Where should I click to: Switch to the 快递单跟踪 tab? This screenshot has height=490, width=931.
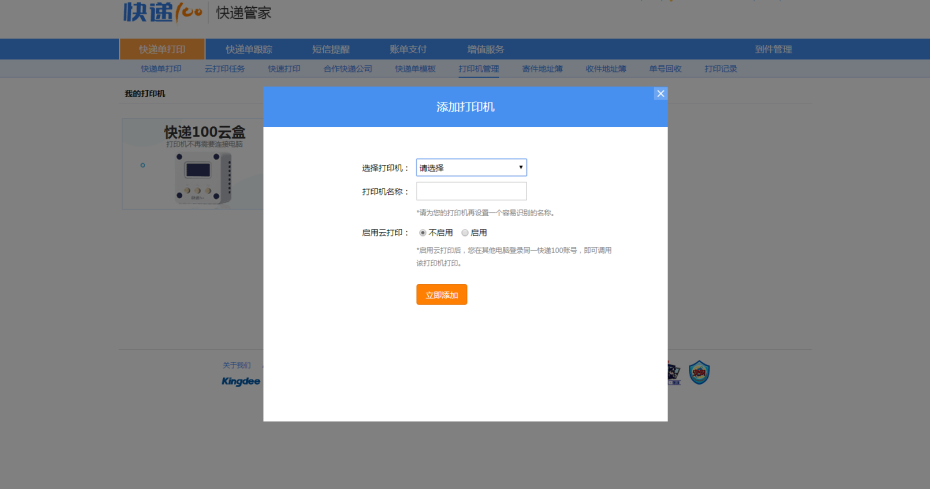tap(249, 49)
